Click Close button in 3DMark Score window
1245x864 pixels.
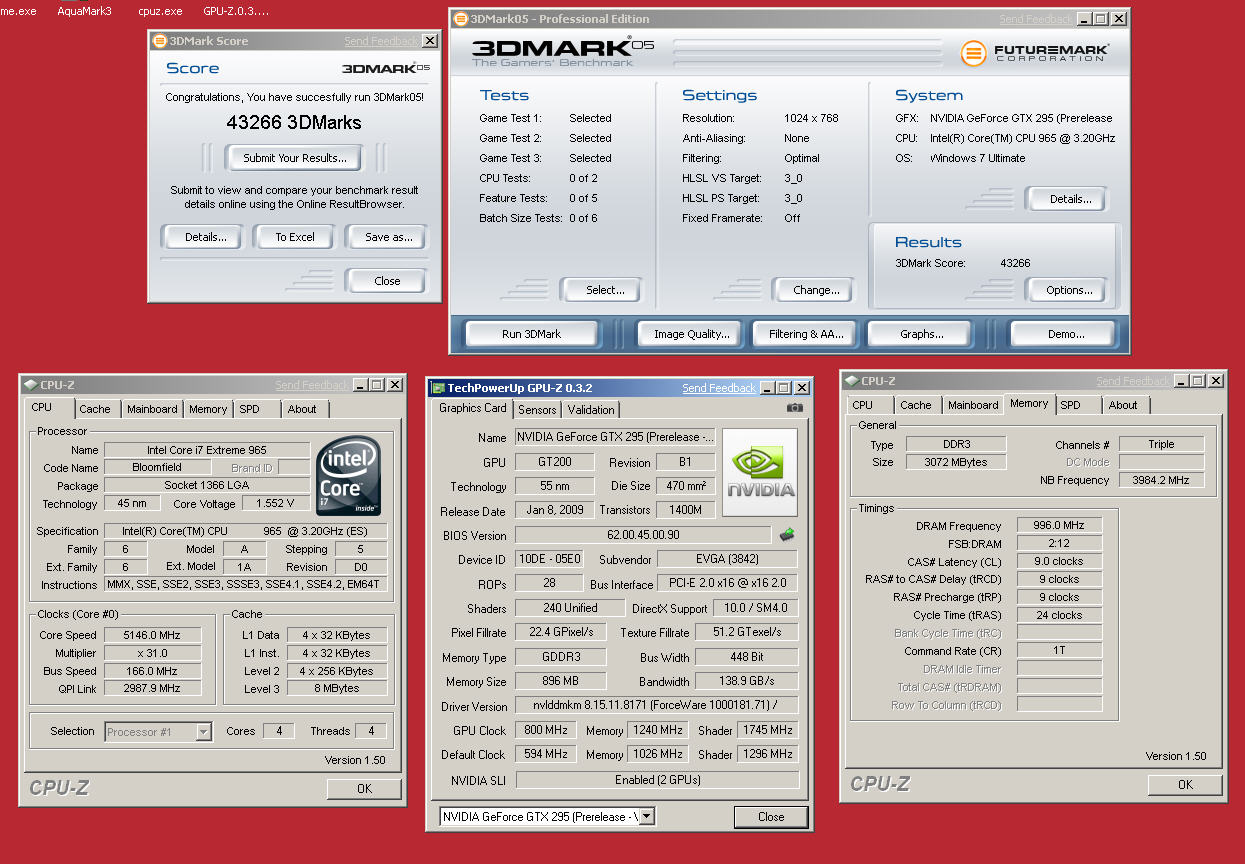coord(387,281)
